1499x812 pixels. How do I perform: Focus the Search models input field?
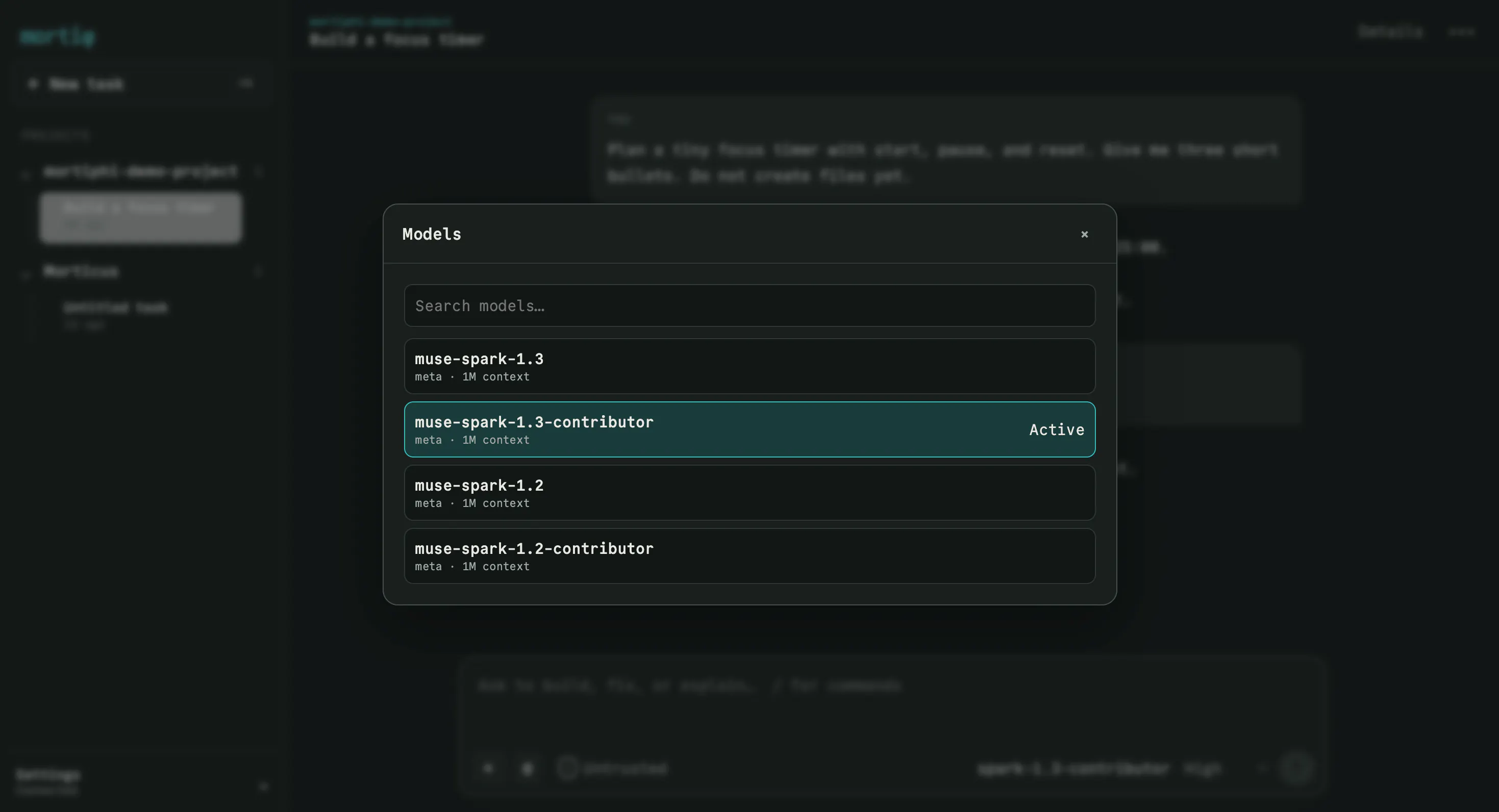coord(749,306)
